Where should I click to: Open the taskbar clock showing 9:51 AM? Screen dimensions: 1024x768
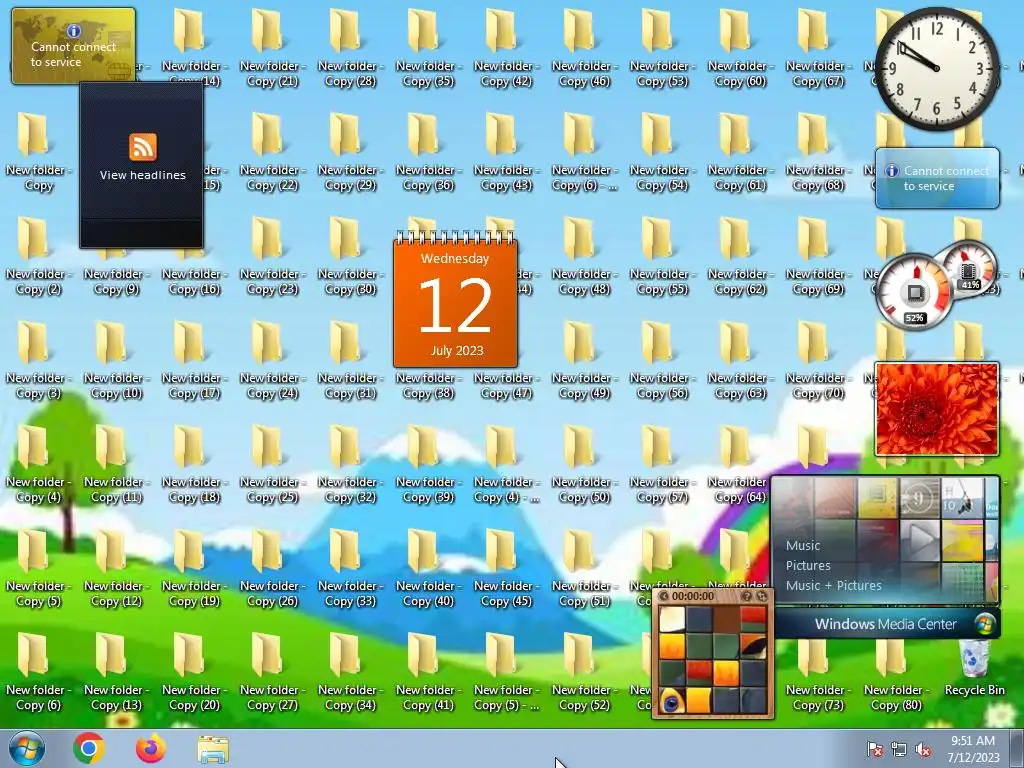click(x=973, y=749)
